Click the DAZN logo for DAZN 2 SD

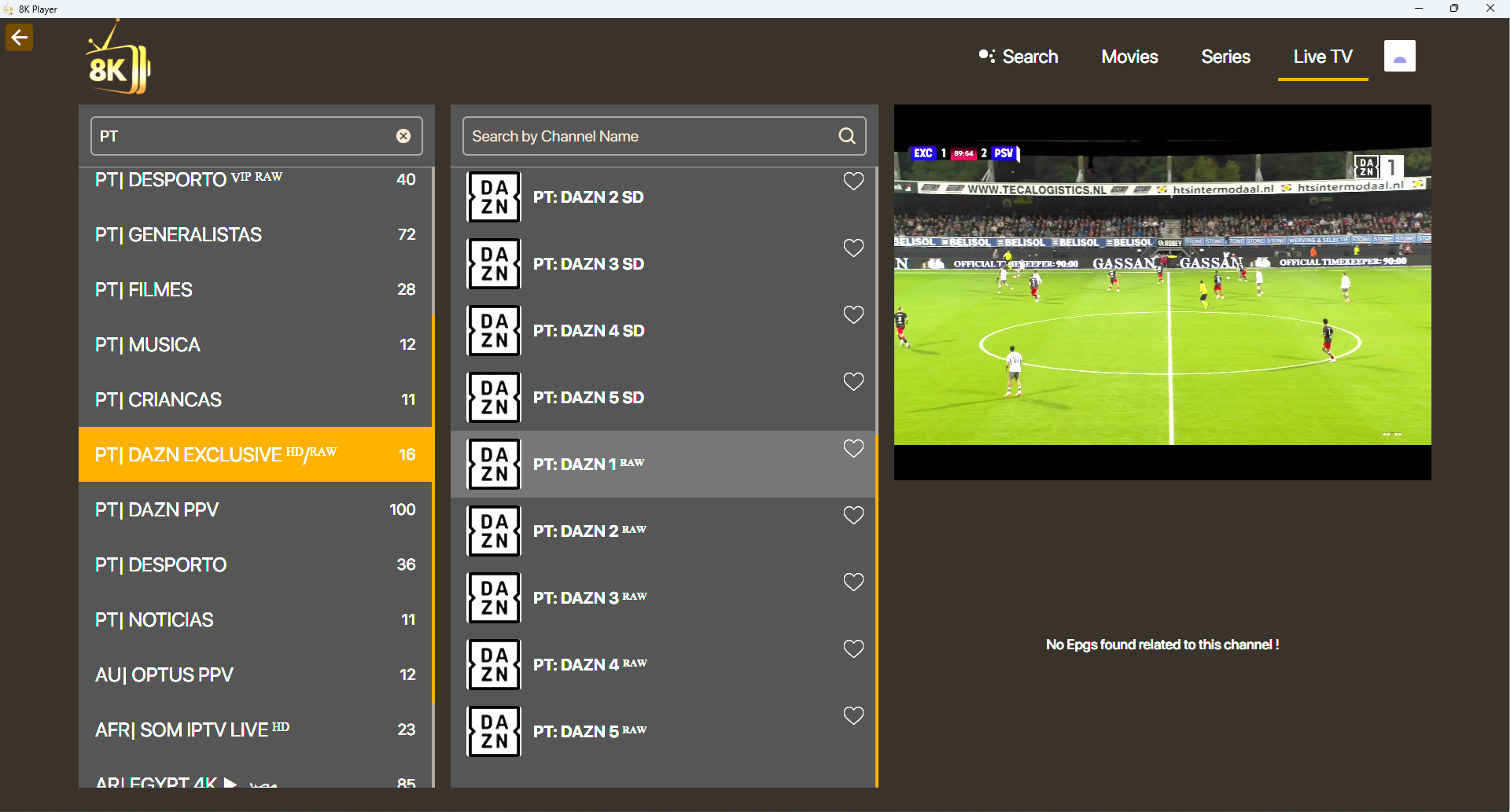click(x=494, y=197)
